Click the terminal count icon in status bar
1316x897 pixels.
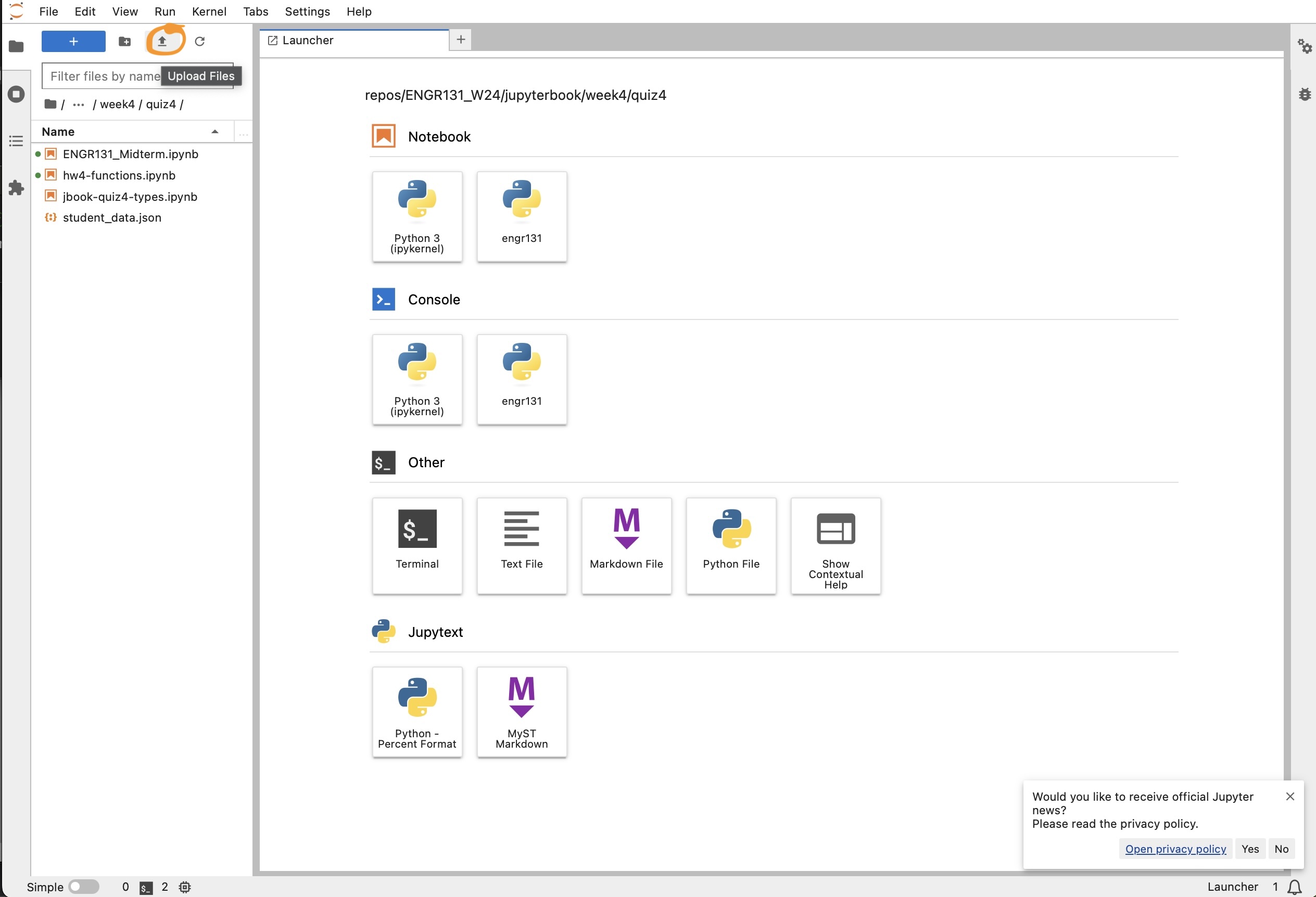pos(146,888)
